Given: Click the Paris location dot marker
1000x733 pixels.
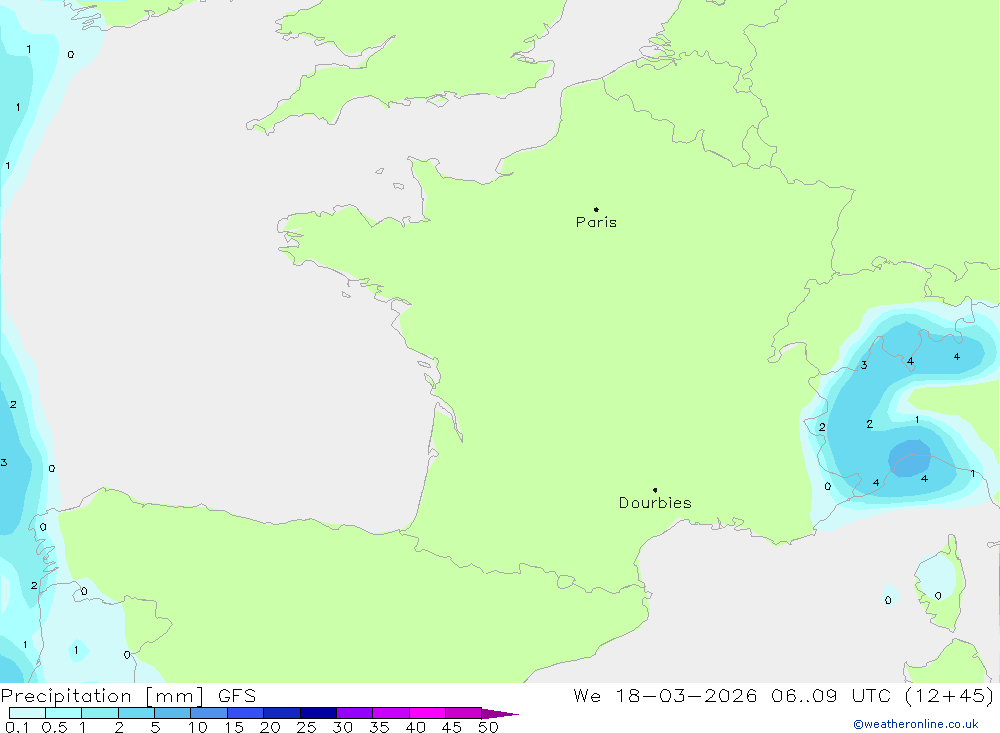Looking at the screenshot, I should 596,209.
